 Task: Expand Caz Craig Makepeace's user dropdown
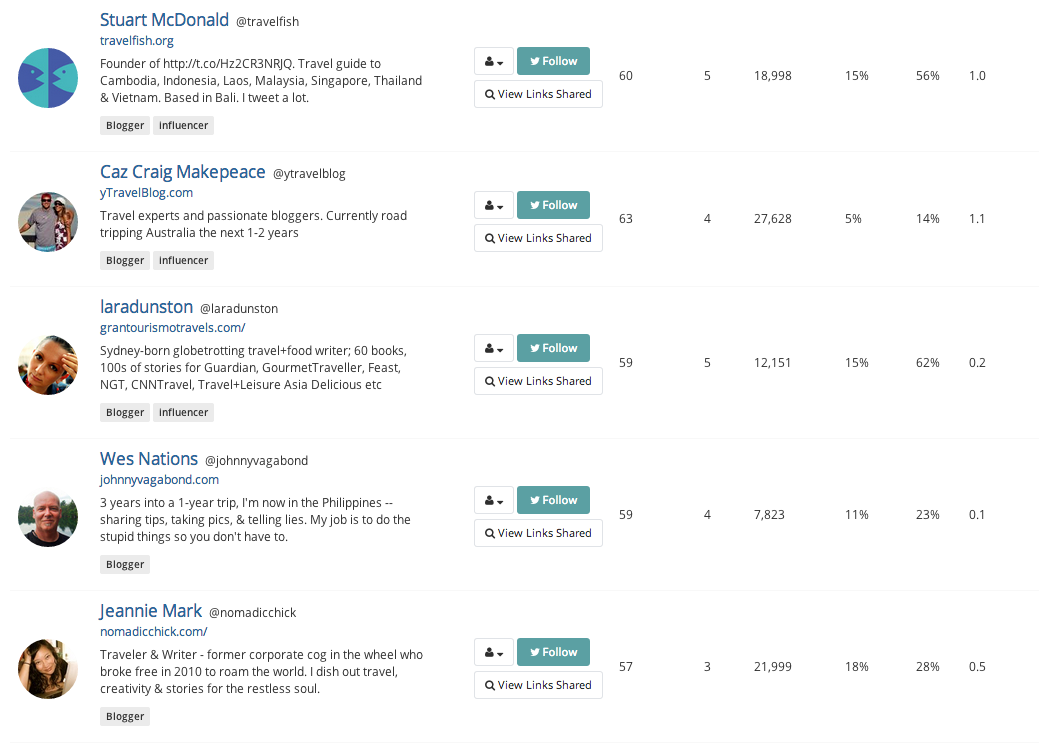coord(494,205)
